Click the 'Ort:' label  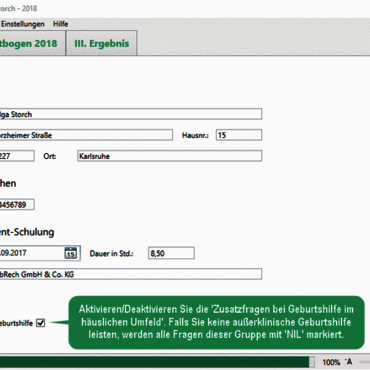click(49, 156)
